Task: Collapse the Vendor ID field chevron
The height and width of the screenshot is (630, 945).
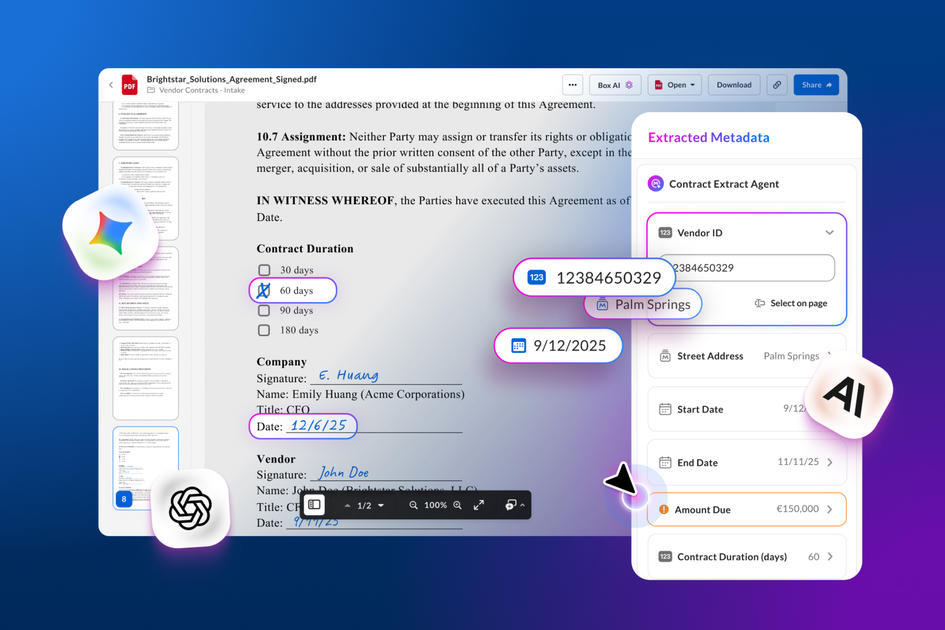Action: 829,233
